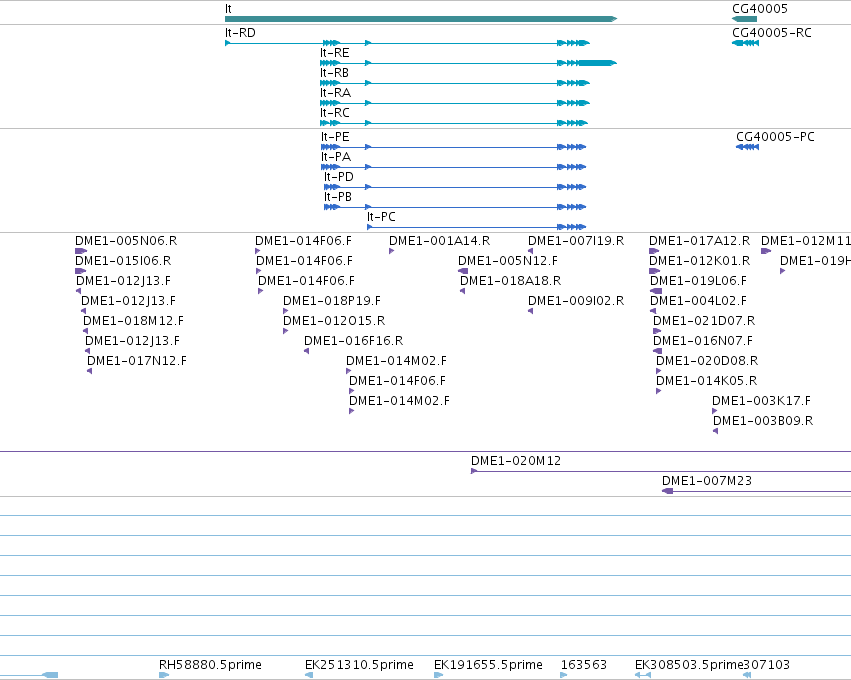This screenshot has width=851, height=680.
Task: Click BAC end DME1-015I06.R
Action: click(123, 261)
